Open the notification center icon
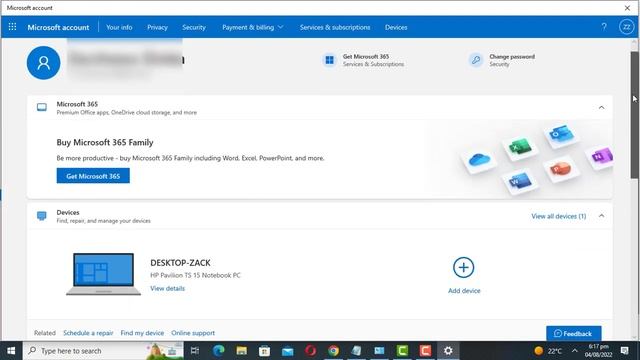 click(624, 351)
